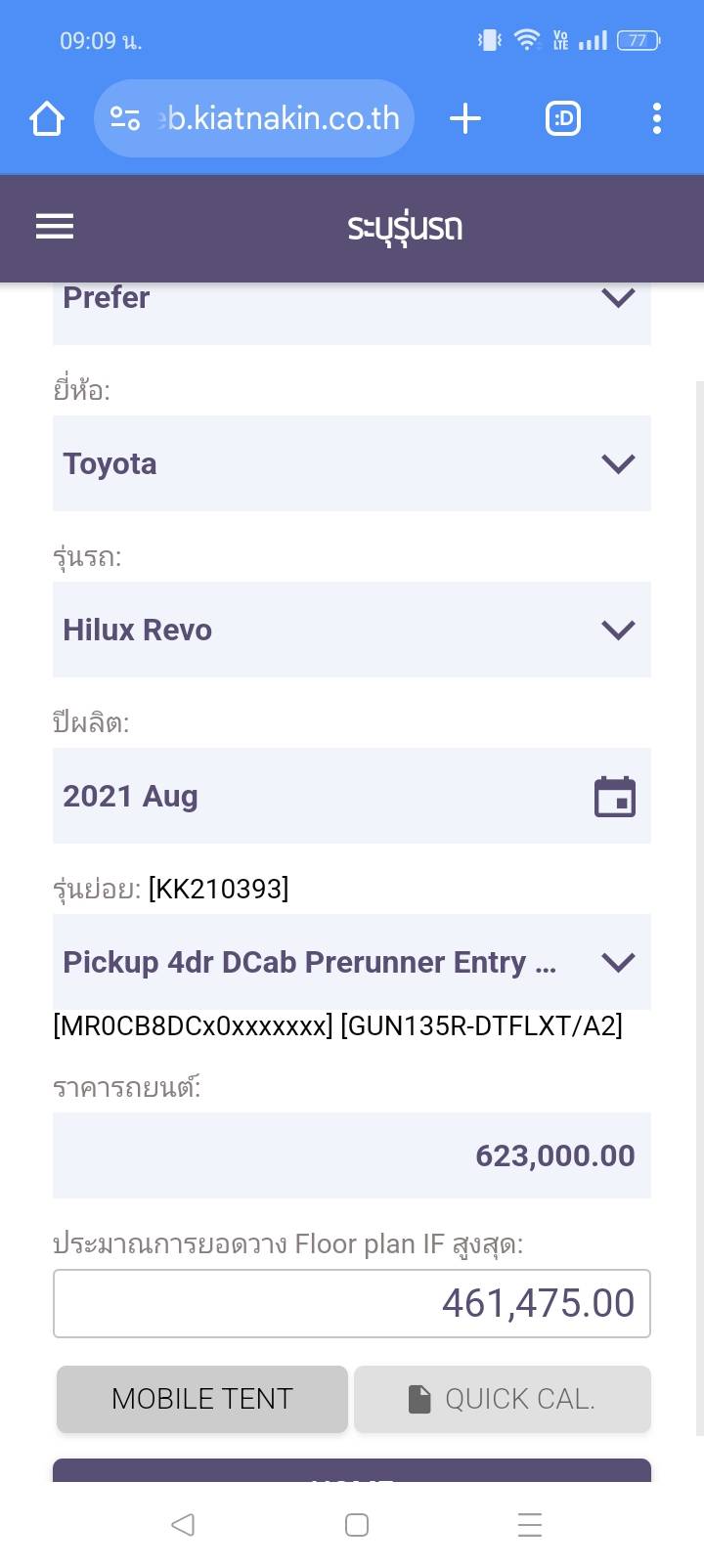Image resolution: width=704 pixels, height=1568 pixels.
Task: Open the hamburger navigation menu
Action: tap(55, 227)
